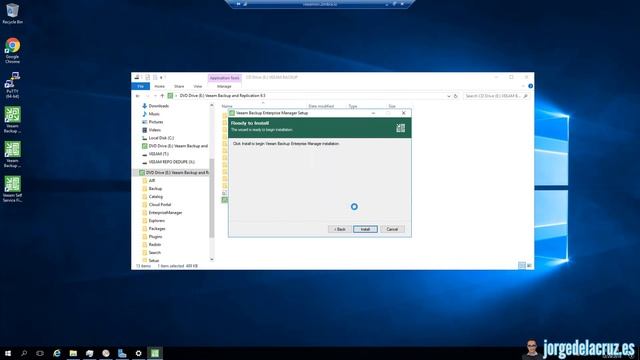Open the Manage ribbon tab
640x360 pixels.
[224, 87]
